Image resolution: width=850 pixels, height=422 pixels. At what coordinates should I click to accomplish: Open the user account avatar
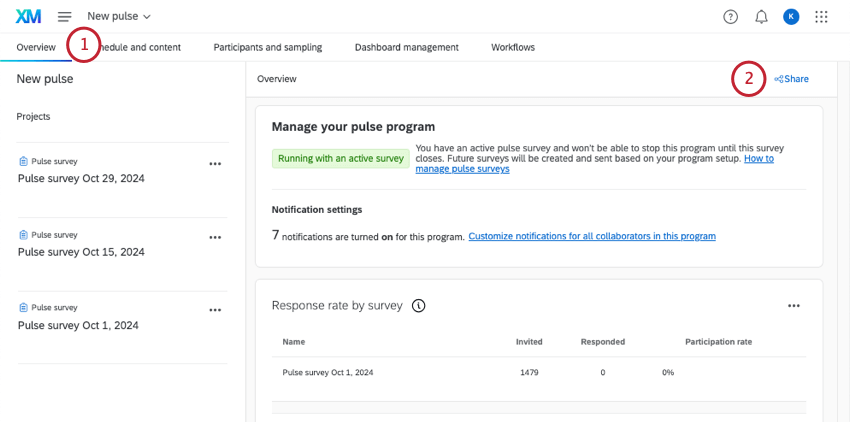coord(791,16)
